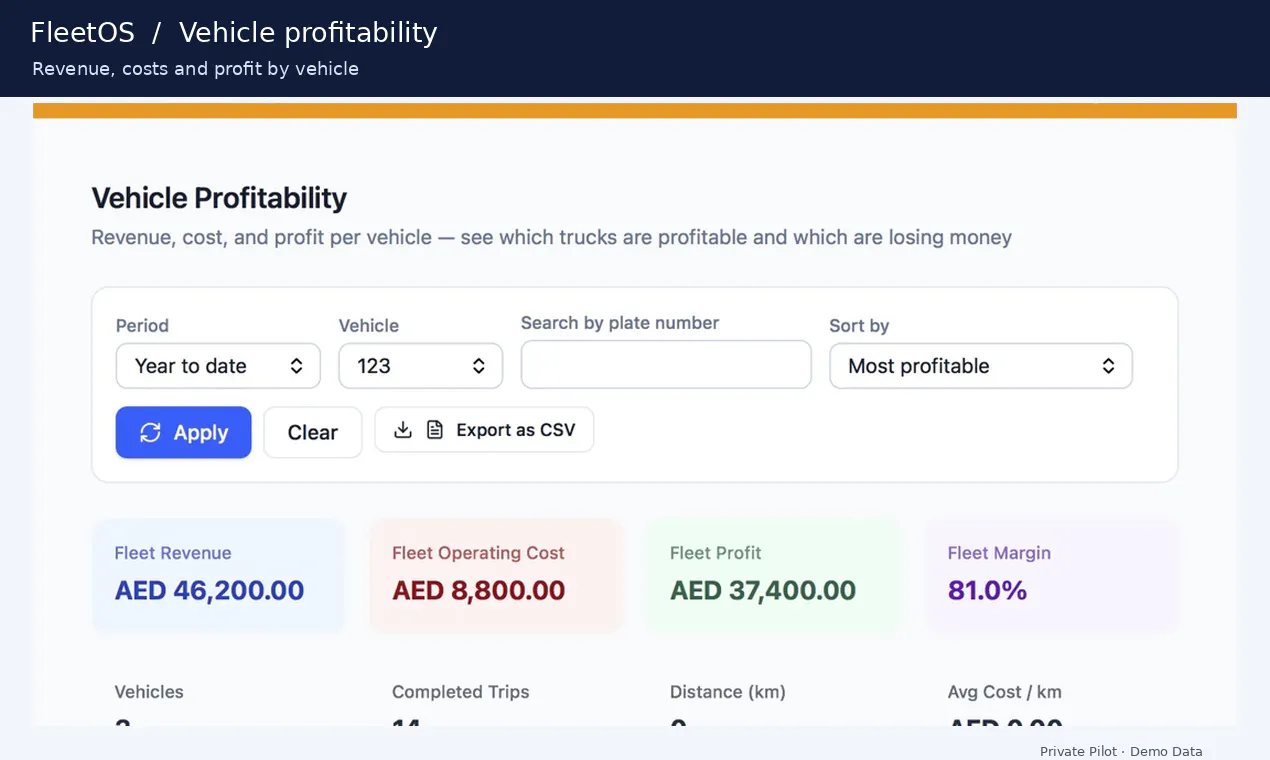Select the Fleet Profit value AED 37,400.00
The image size is (1270, 760).
tap(763, 590)
